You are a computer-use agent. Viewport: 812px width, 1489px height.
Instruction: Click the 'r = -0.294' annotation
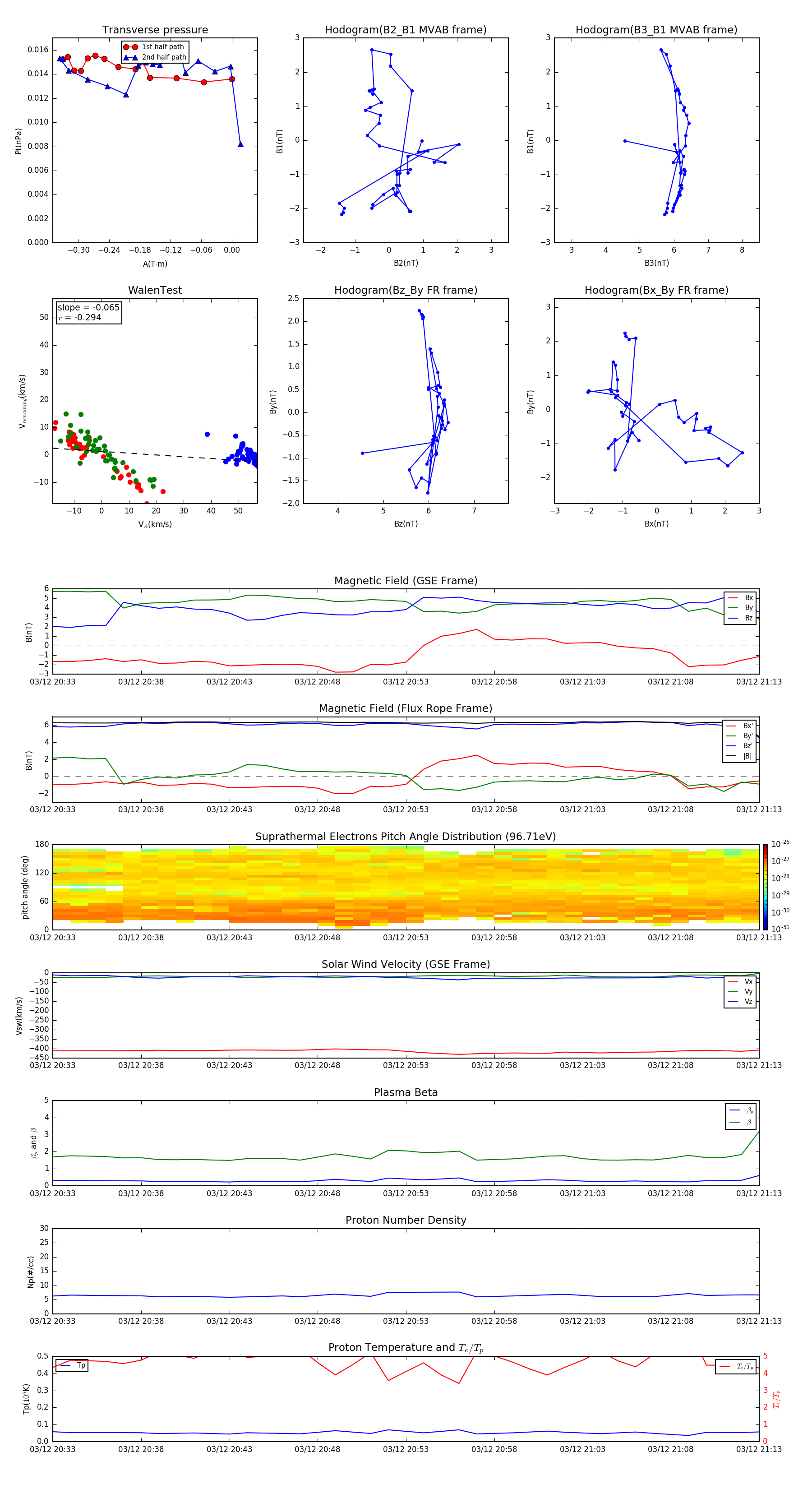point(80,317)
